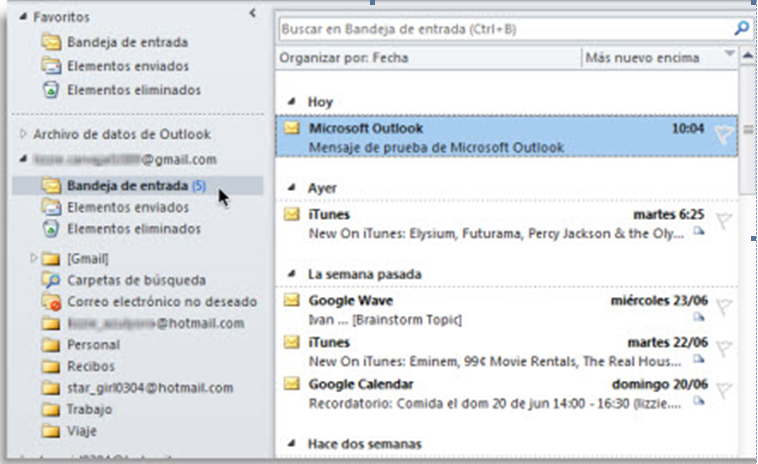Select Elementos enviados in gmail account

(x=128, y=207)
